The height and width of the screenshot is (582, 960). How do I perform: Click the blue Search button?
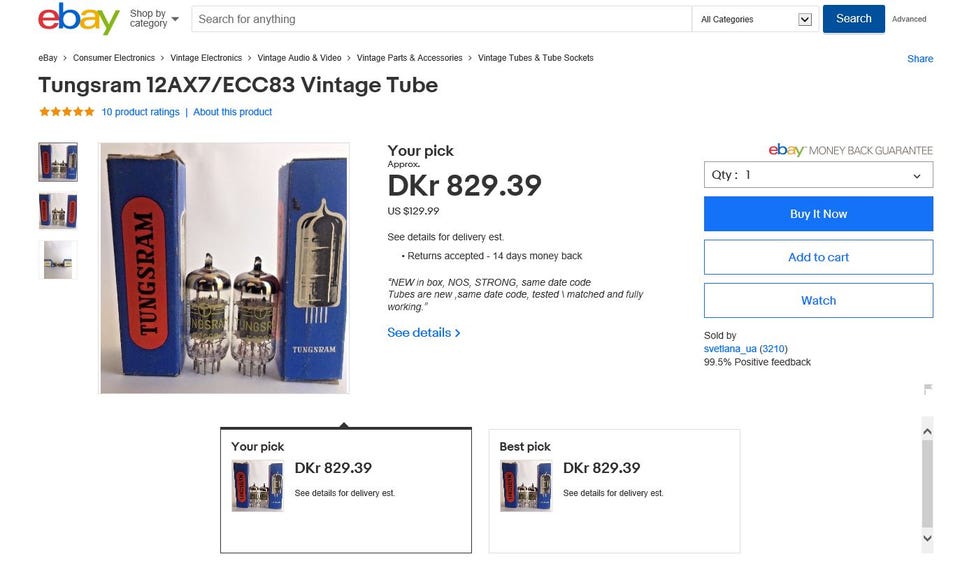[x=853, y=19]
